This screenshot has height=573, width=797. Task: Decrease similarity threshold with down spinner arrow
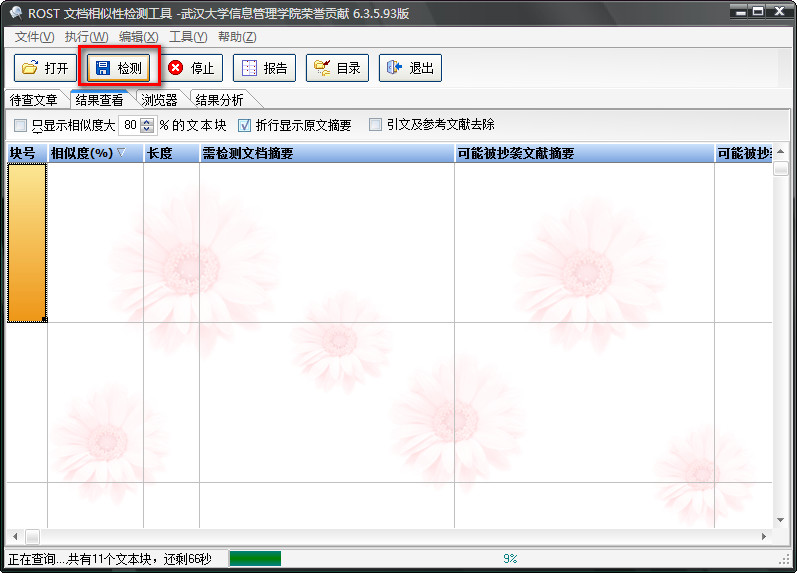pyautogui.click(x=147, y=129)
